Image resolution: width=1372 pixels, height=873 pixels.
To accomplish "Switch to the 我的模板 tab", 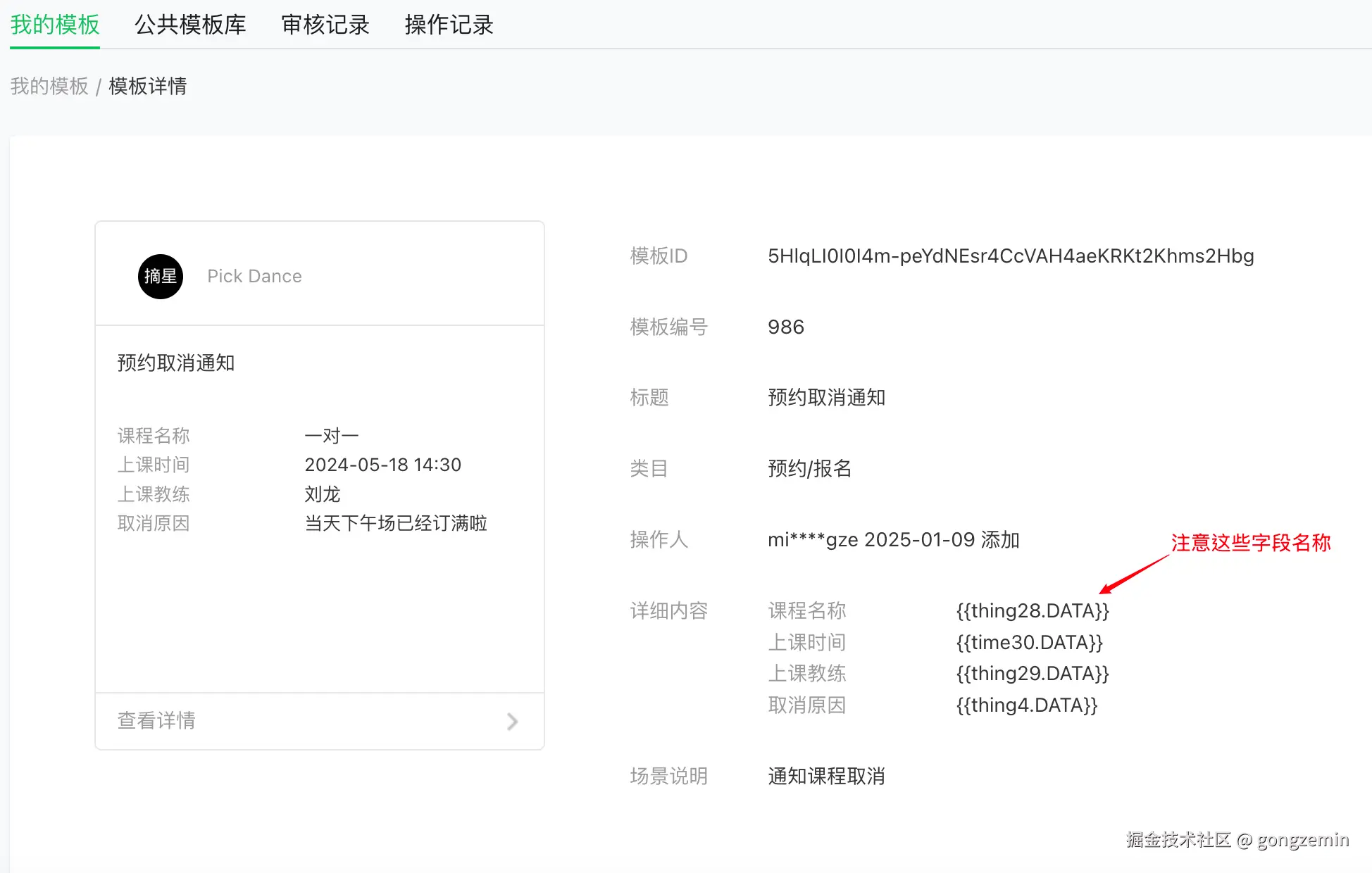I will [x=55, y=25].
